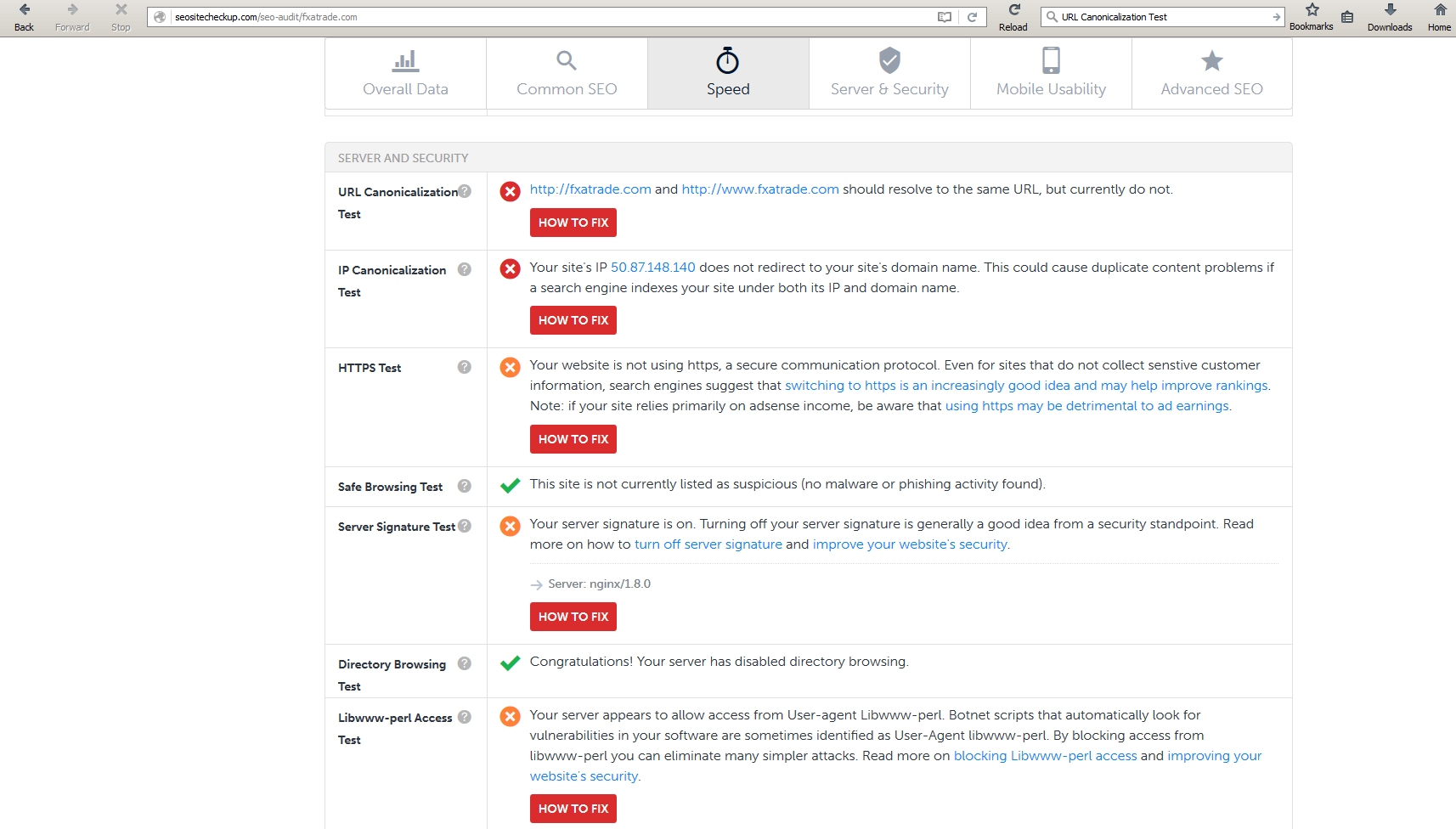Open the Advanced SEO tab
1456x829 pixels.
coord(1212,73)
